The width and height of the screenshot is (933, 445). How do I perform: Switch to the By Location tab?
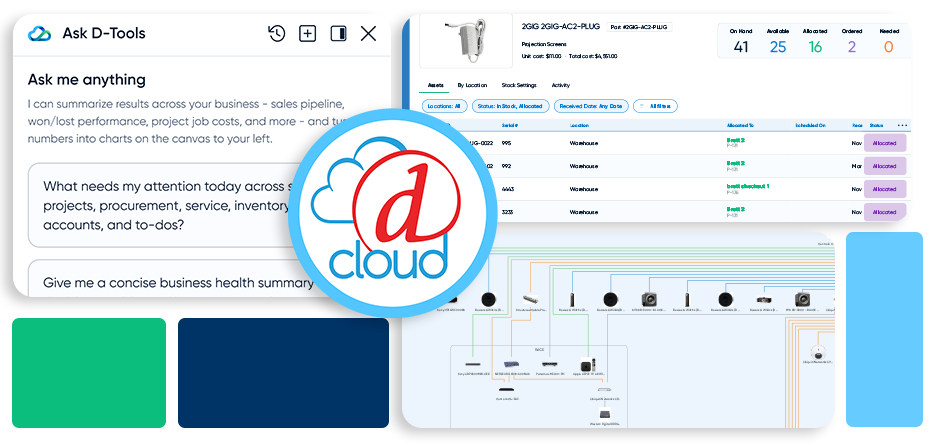tap(472, 85)
